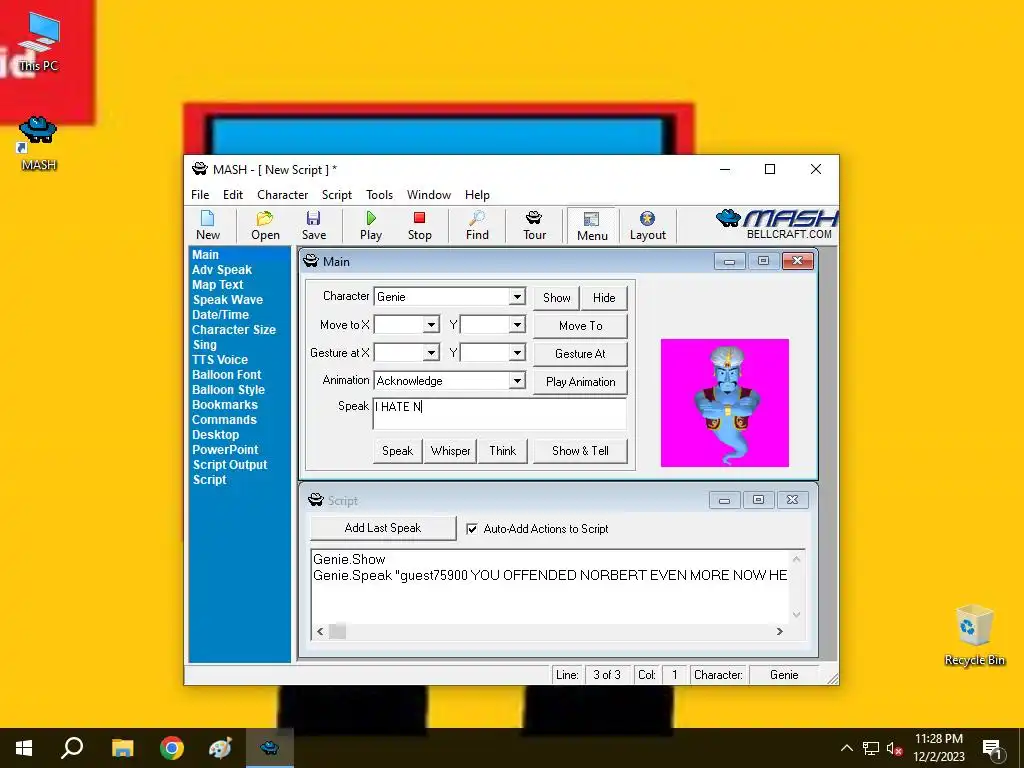Click the script box right scroll arrow
Screen dimensions: 1024x768
point(779,632)
